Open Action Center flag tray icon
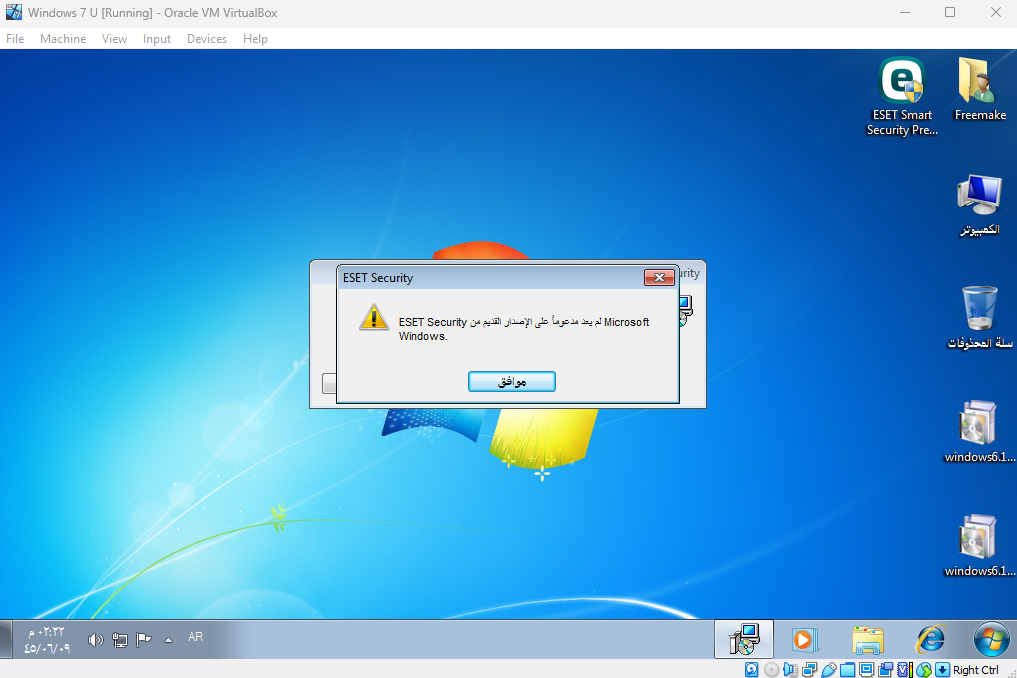Screen dimensions: 1017x678 click(144, 640)
